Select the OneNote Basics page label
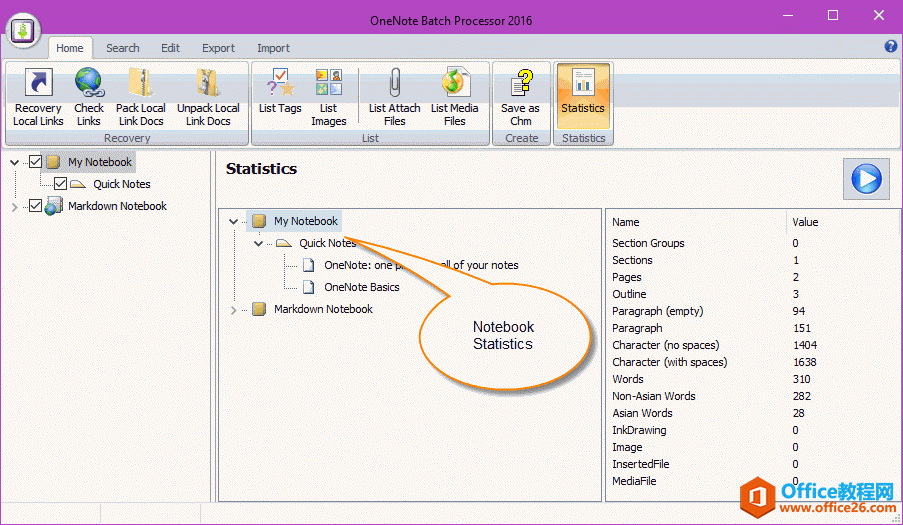 click(362, 287)
